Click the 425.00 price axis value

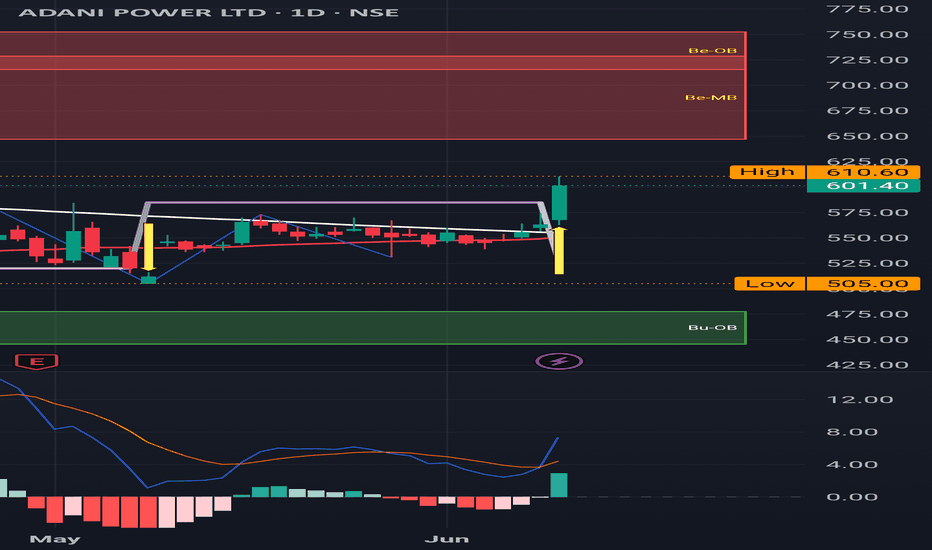[x=867, y=365]
